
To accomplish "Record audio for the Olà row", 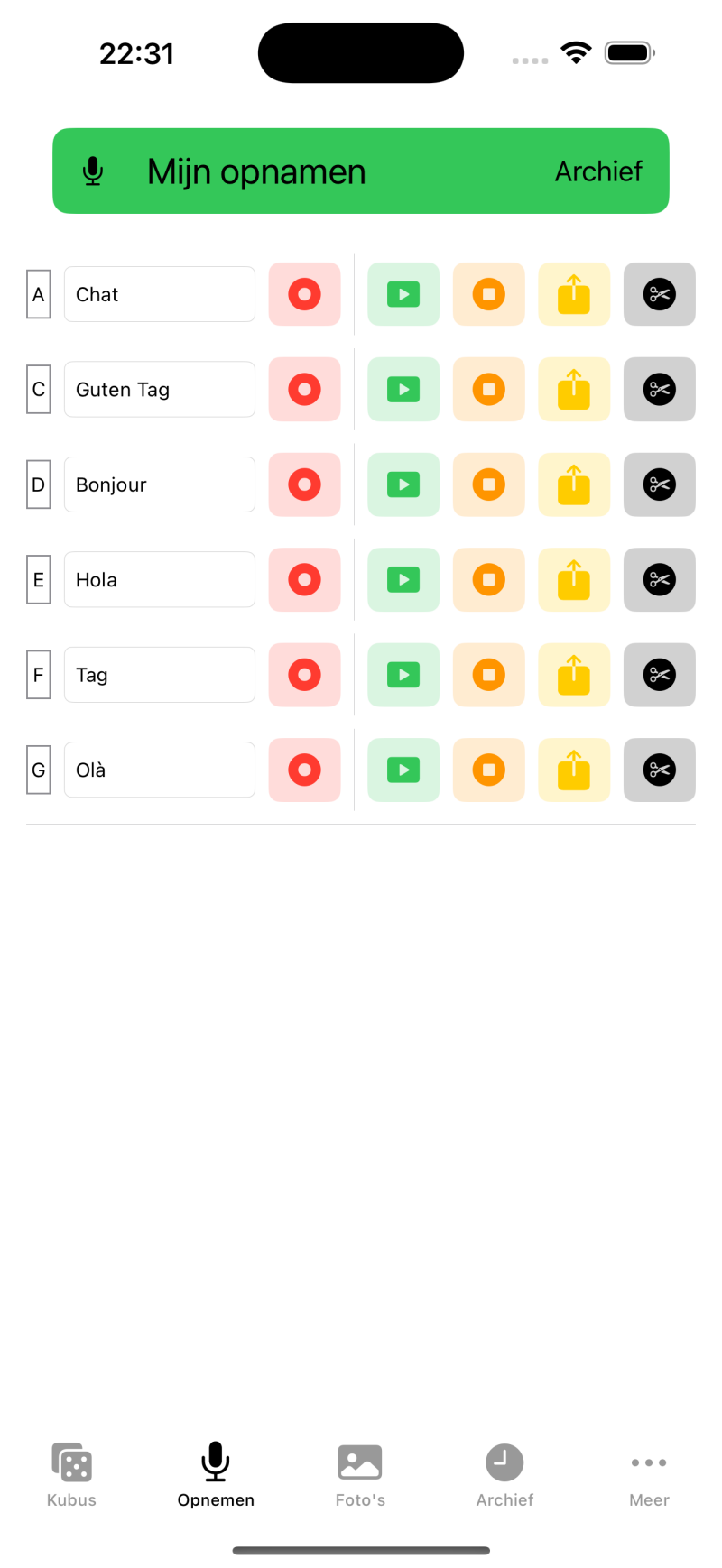I will [x=304, y=770].
